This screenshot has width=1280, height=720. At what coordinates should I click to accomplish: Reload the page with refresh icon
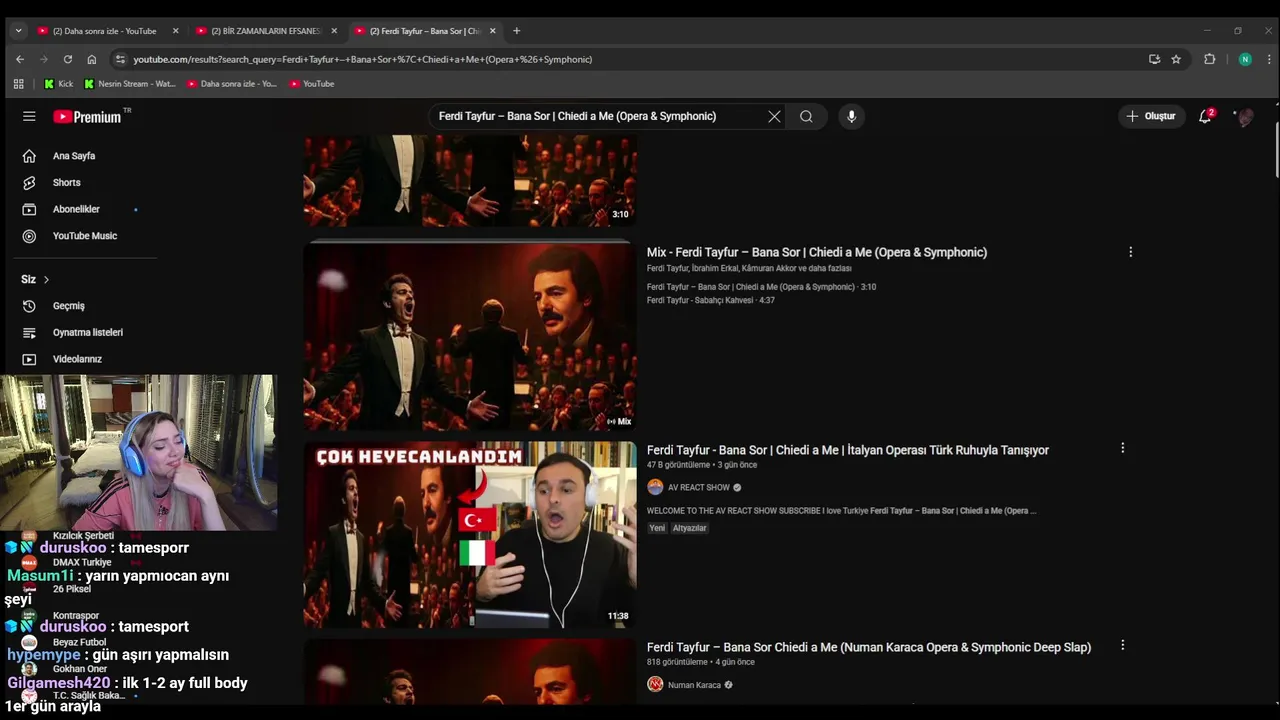click(67, 59)
